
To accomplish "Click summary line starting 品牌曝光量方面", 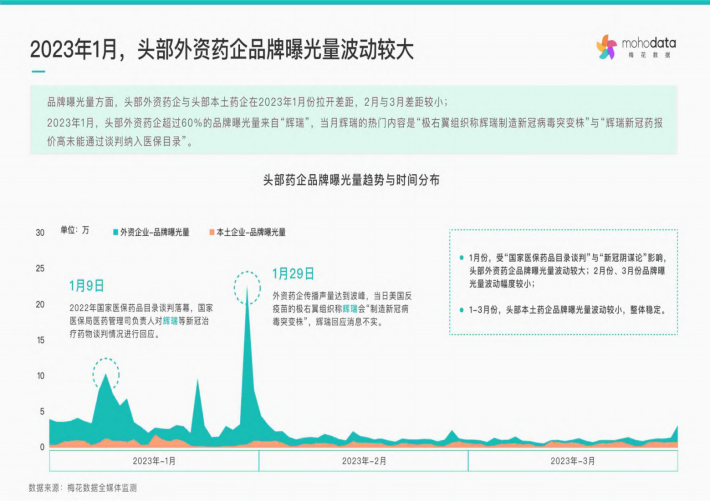I will pos(248,102).
